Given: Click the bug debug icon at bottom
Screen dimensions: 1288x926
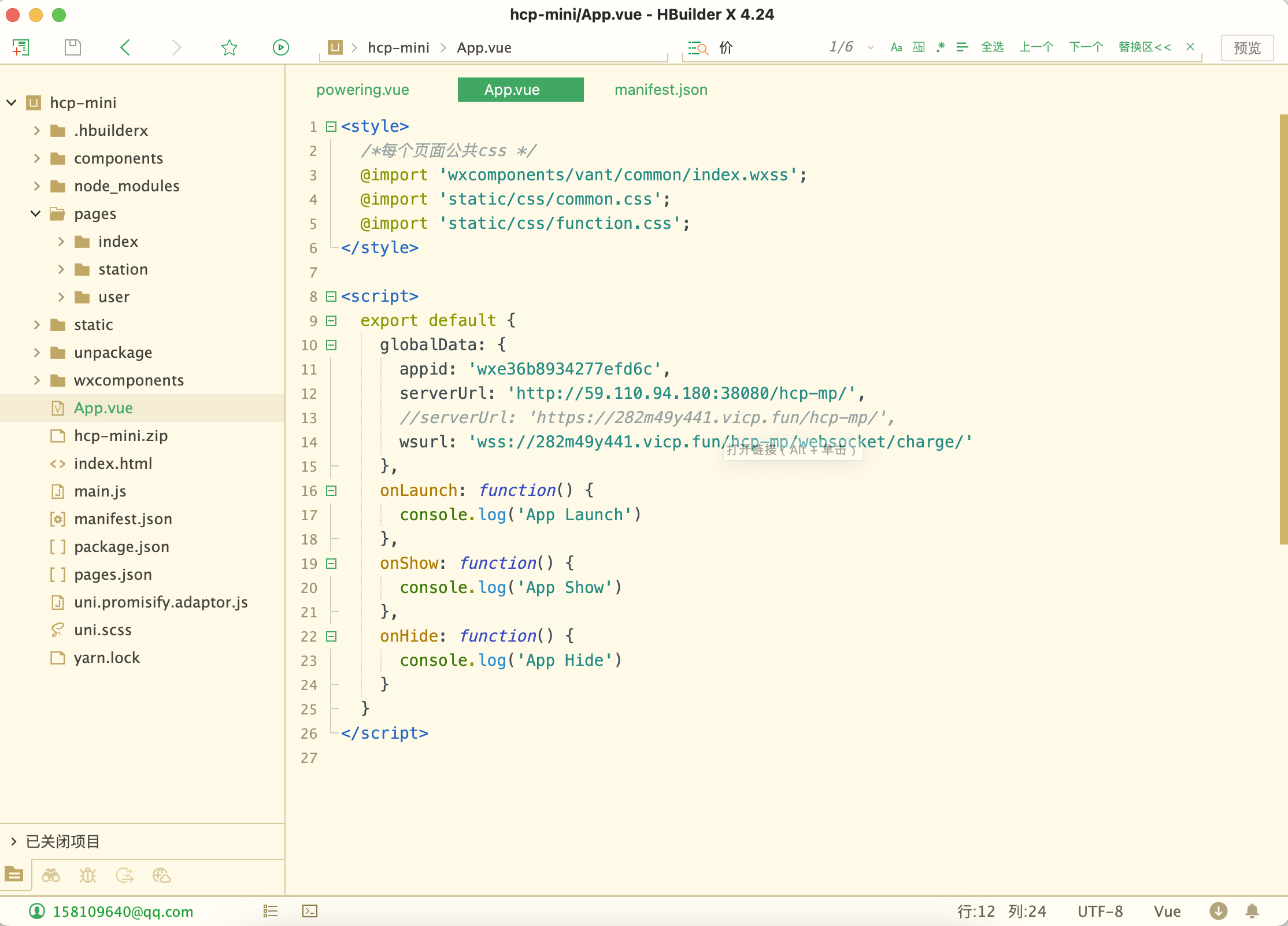Looking at the screenshot, I should tap(88, 876).
